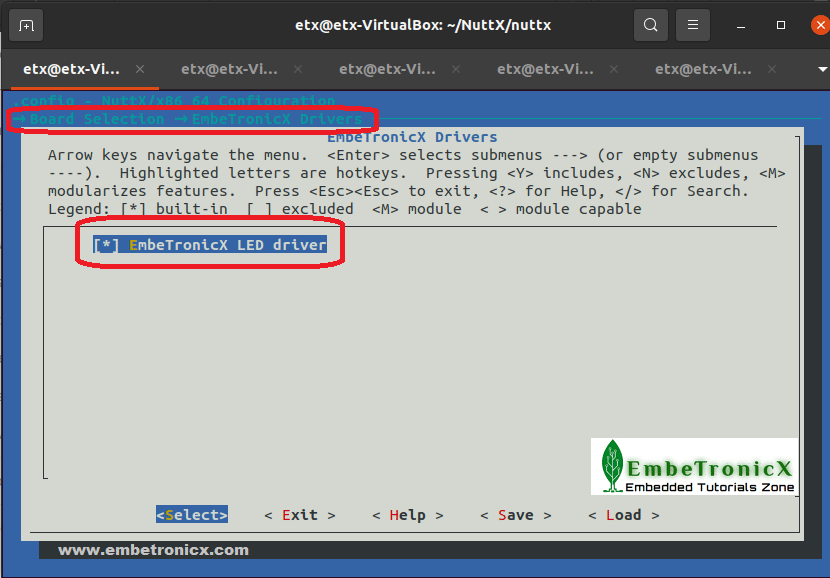Minimize the terminal window
This screenshot has height=578, width=830.
(x=741, y=25)
